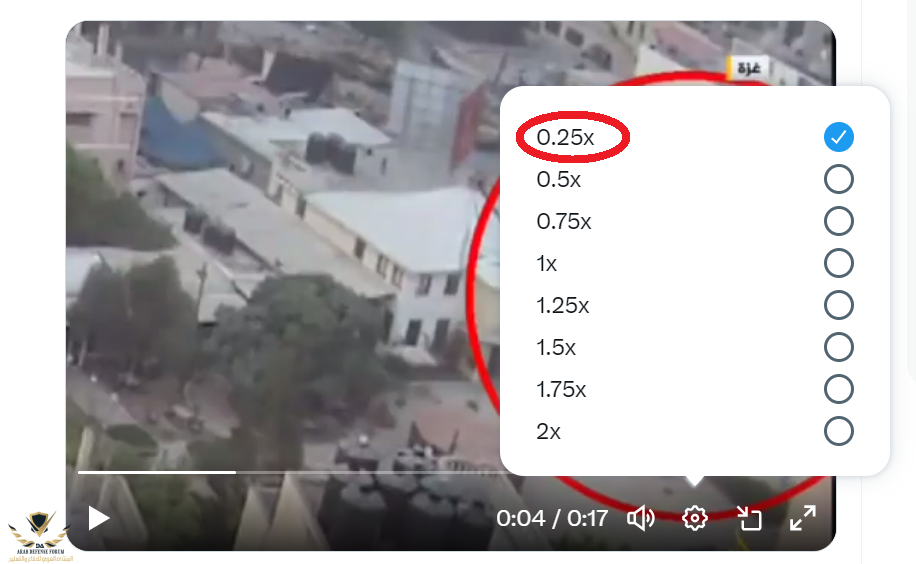Open the picture-in-picture pop-out icon
The image size is (916, 564).
[749, 518]
